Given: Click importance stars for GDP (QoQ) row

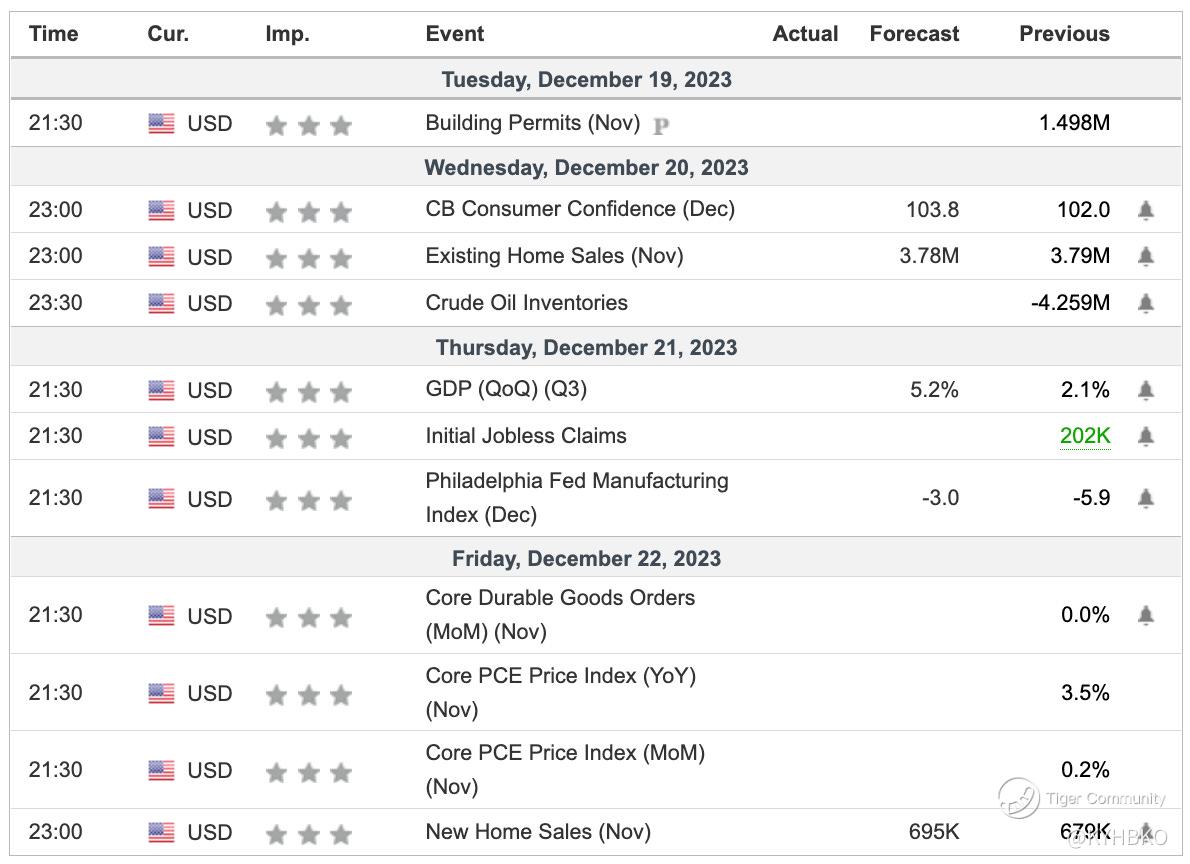Looking at the screenshot, I should 309,391.
